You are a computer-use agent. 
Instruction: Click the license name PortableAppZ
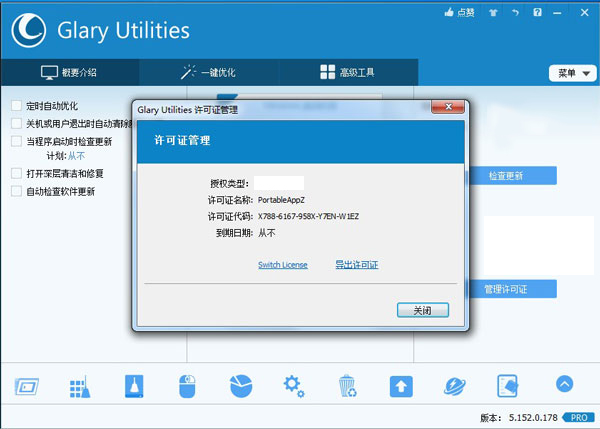(281, 200)
